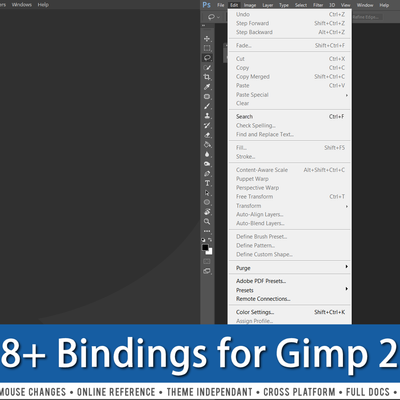The image size is (400, 400).
Task: Open Photoshop's Window menu
Action: coord(365,5)
